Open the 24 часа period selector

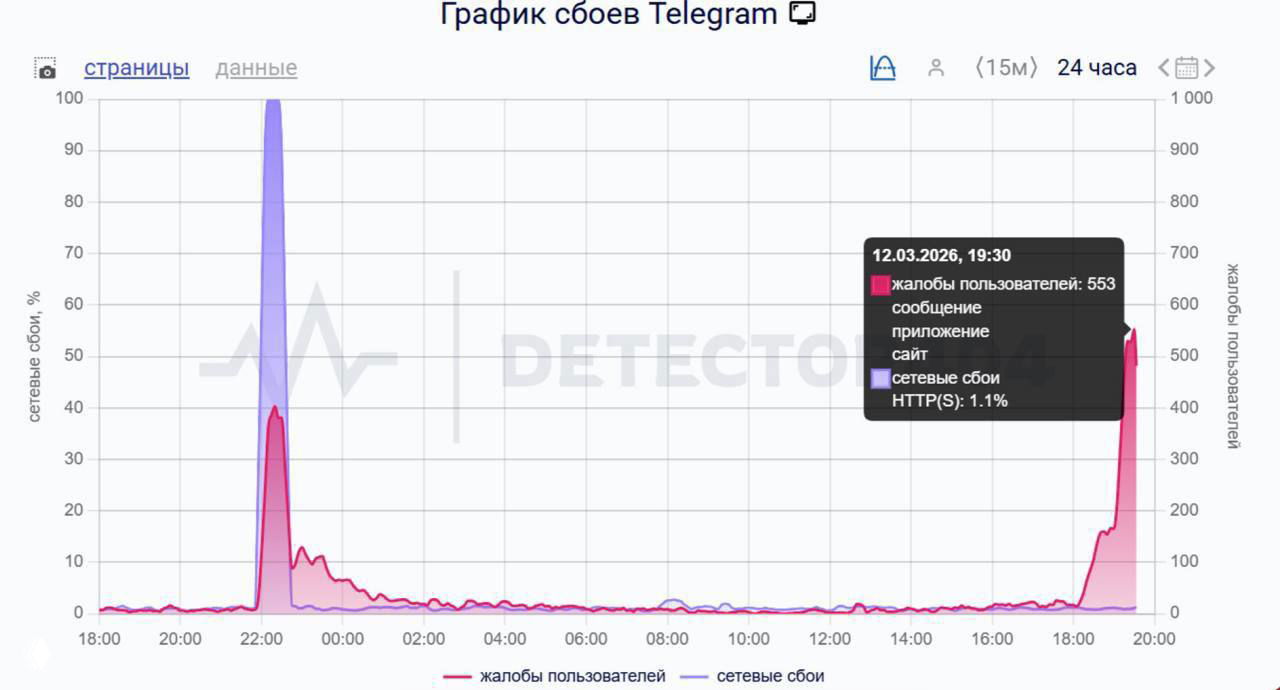(x=1097, y=67)
